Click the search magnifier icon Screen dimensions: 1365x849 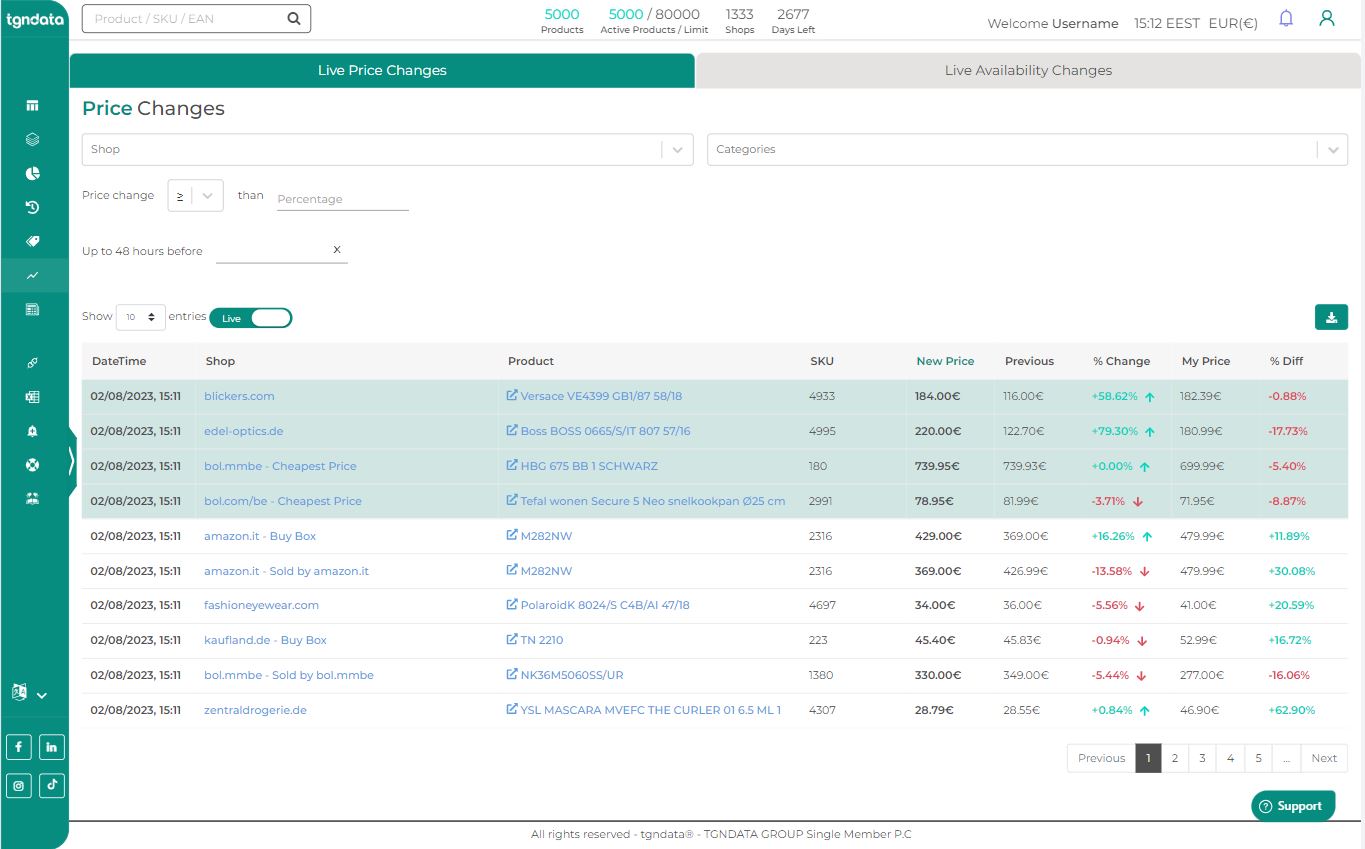click(293, 18)
